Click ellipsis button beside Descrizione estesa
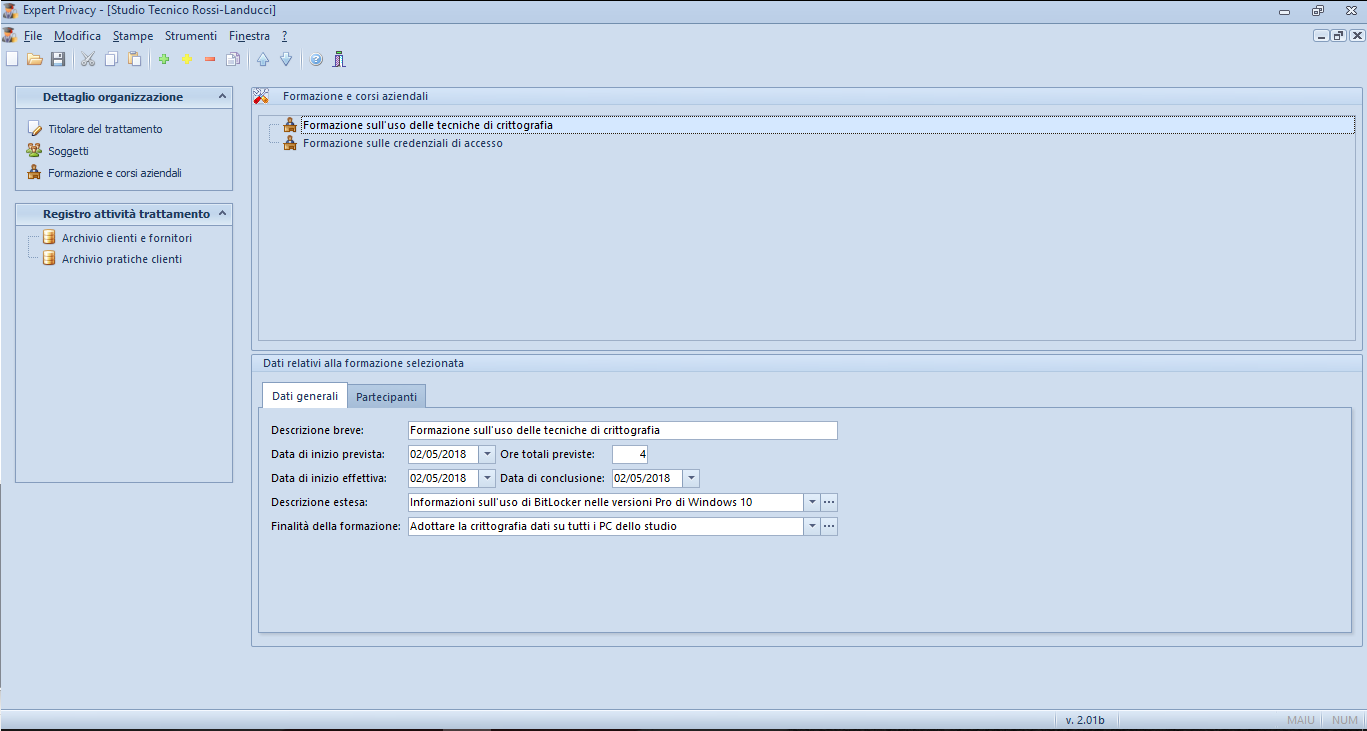 [829, 502]
